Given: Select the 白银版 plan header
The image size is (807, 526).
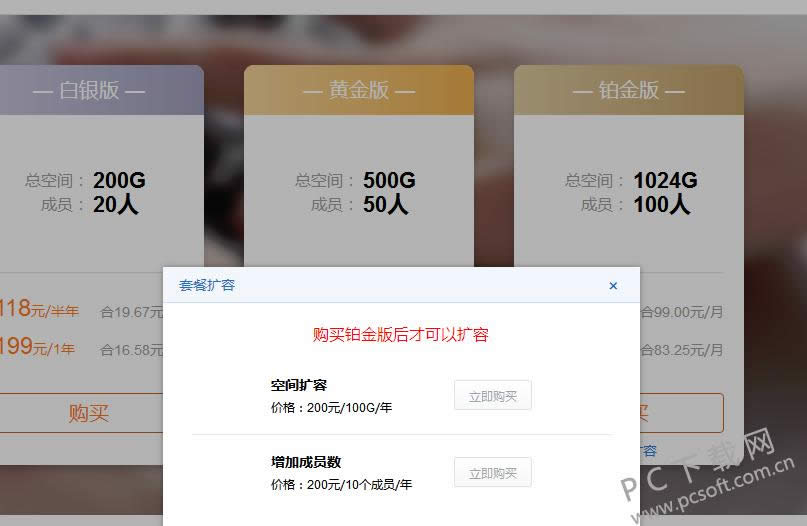Looking at the screenshot, I should [x=88, y=91].
